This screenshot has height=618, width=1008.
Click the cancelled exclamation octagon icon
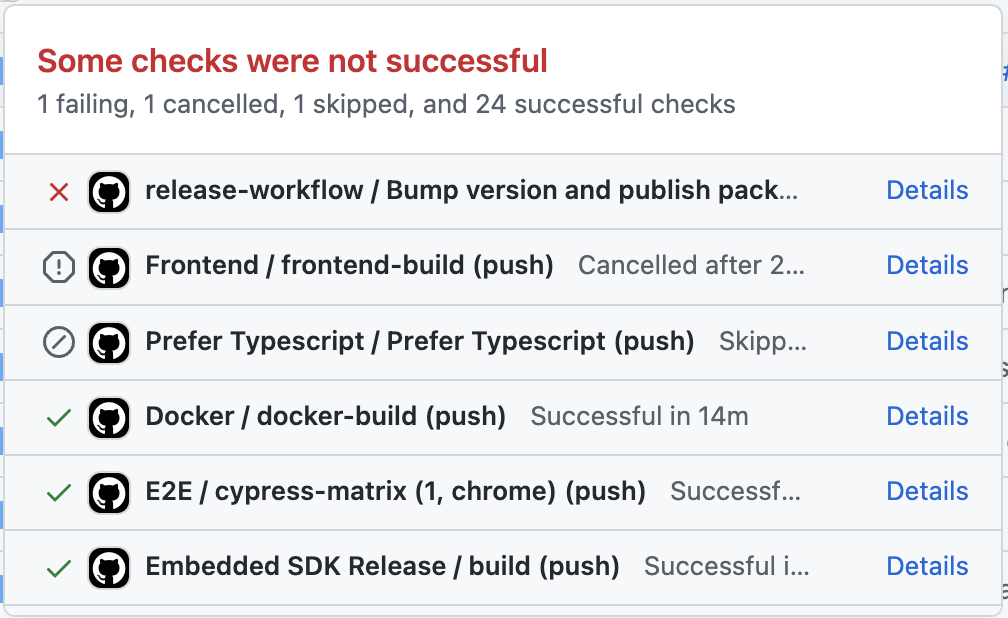point(58,267)
